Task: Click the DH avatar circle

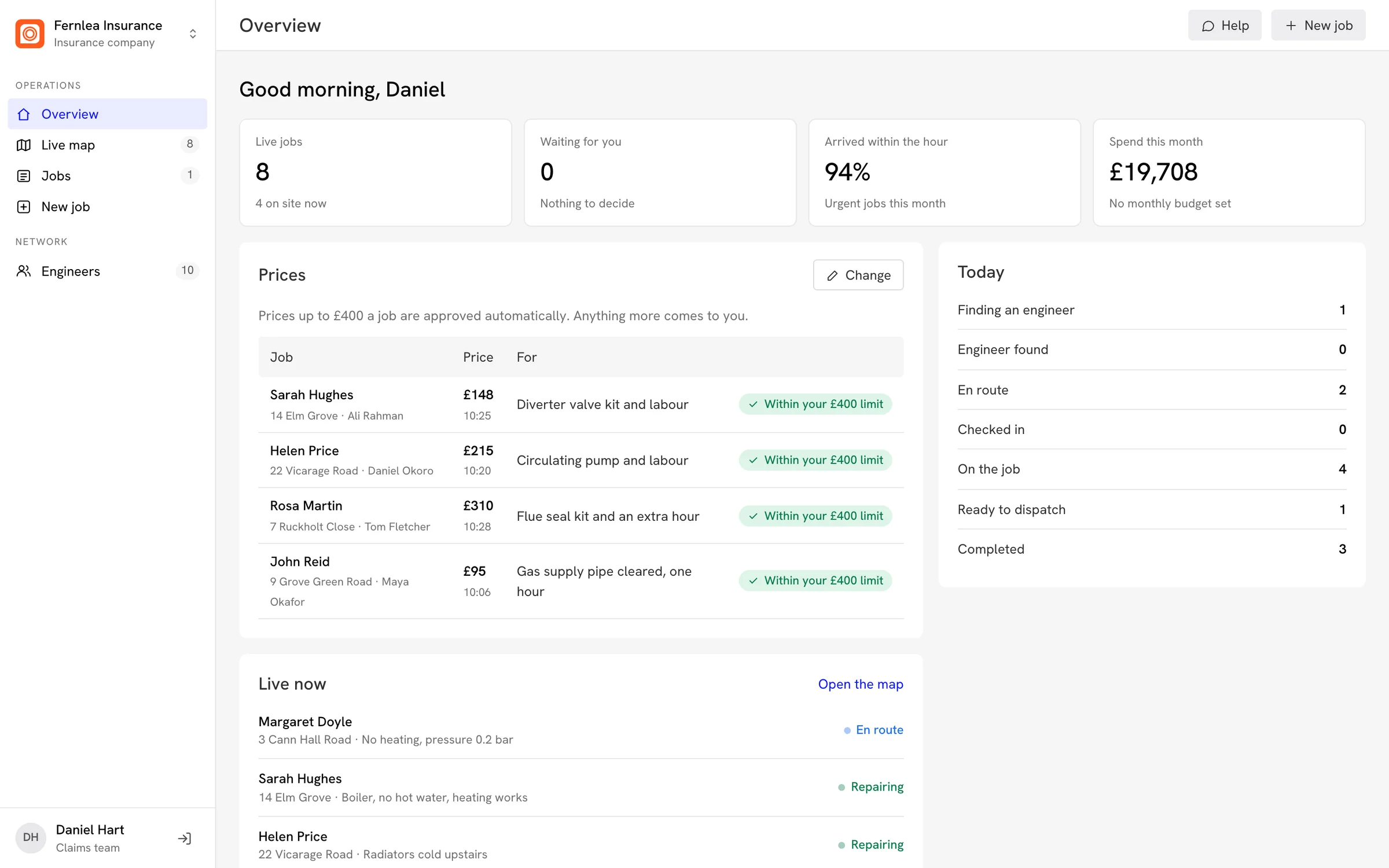Action: pyautogui.click(x=31, y=837)
